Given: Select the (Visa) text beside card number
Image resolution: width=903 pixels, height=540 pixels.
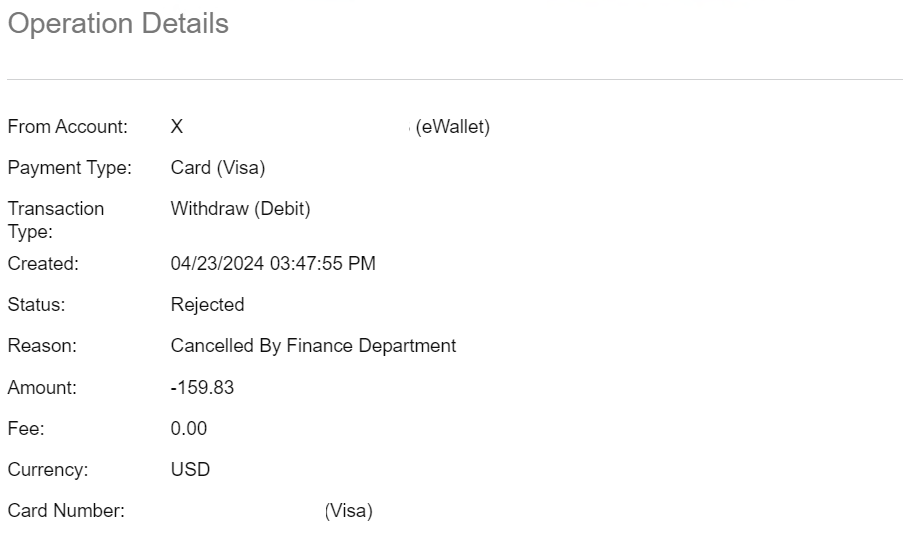Looking at the screenshot, I should pyautogui.click(x=348, y=511).
